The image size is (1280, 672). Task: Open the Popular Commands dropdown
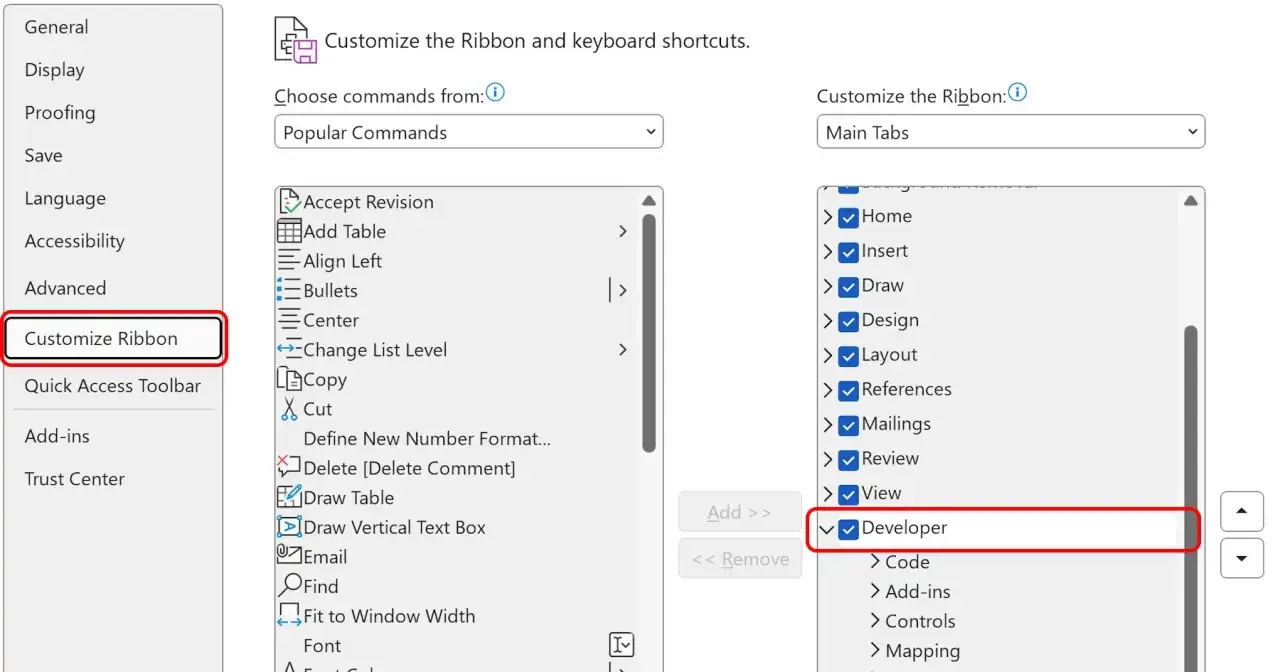(469, 132)
